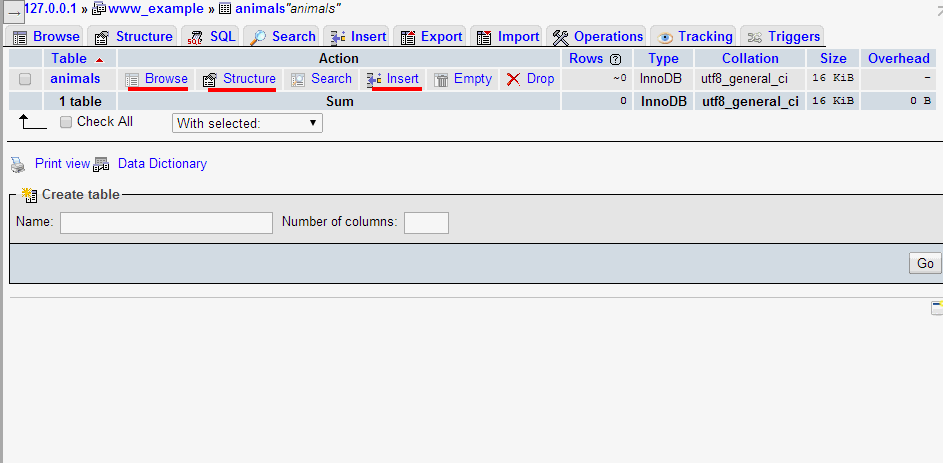Open the animals table name link

click(75, 79)
